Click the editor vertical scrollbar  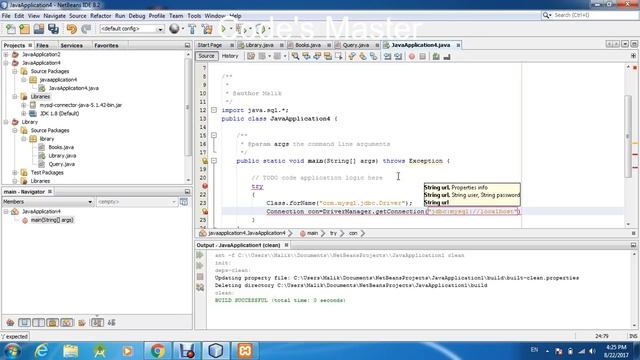click(628, 136)
